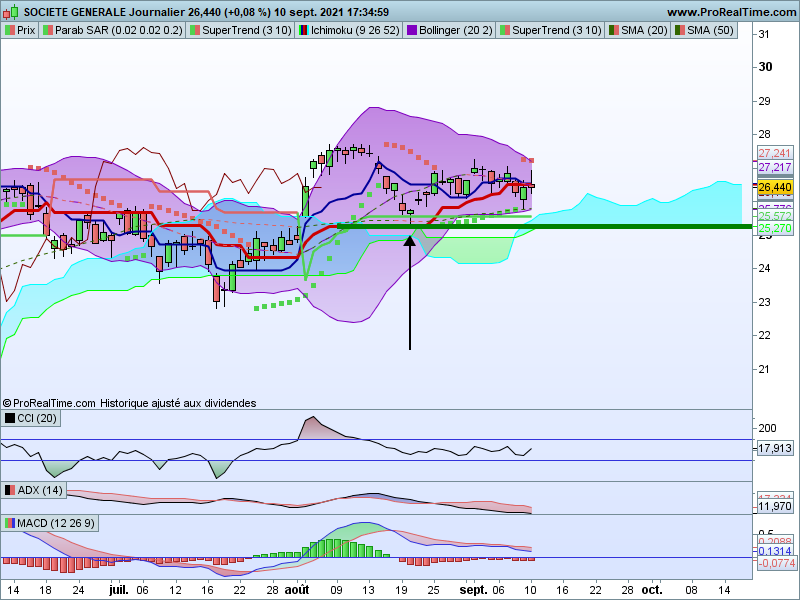Viewport: 800px width, 600px height.
Task: Open the ADX (14) panel label
Action: (x=34, y=490)
